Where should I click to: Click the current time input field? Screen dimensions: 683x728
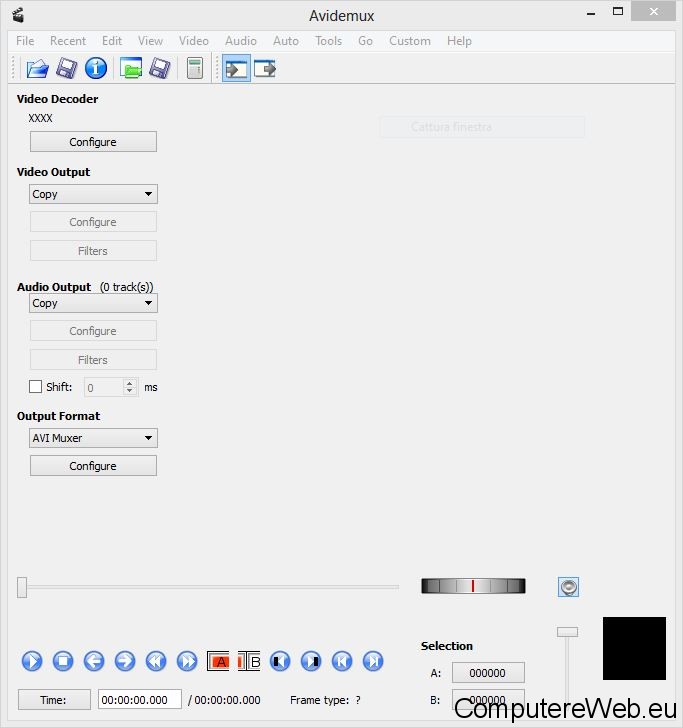(x=140, y=700)
